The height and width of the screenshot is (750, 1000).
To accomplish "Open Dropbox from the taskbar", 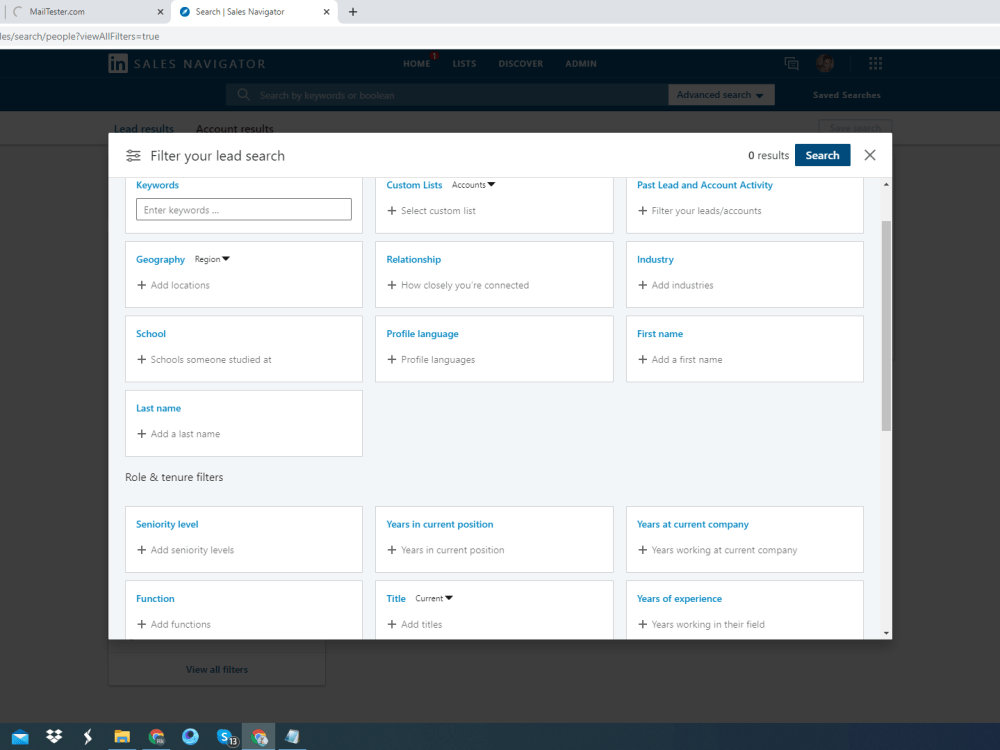I will (54, 737).
